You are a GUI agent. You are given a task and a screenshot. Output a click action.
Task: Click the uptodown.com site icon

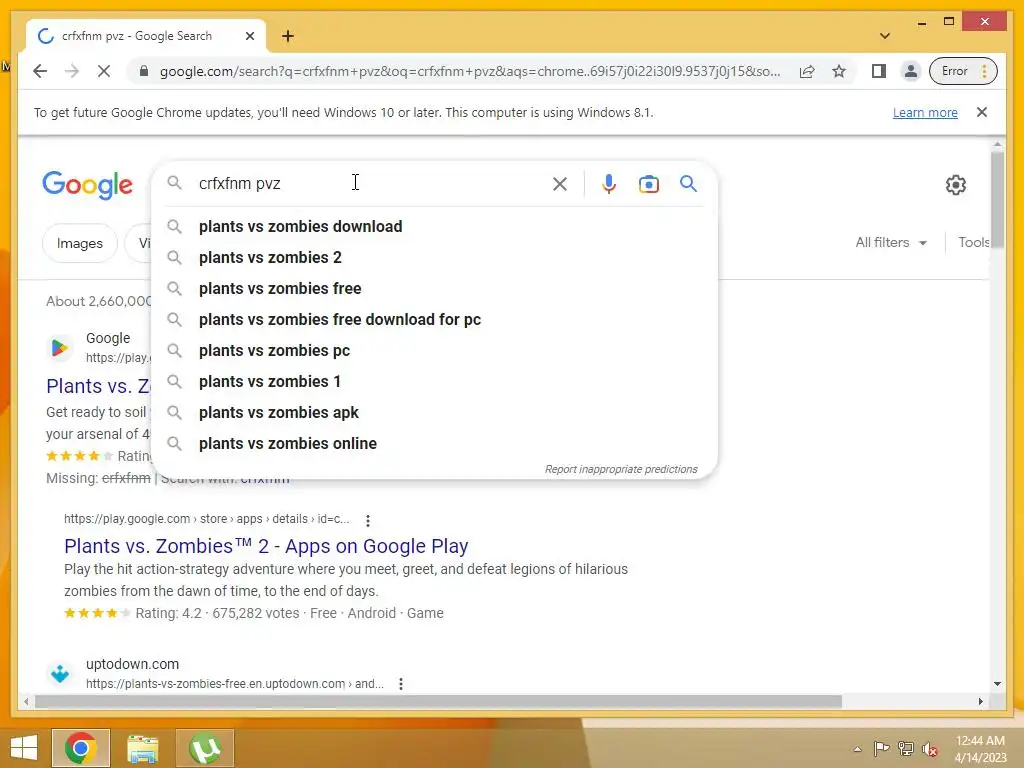pyautogui.click(x=60, y=673)
